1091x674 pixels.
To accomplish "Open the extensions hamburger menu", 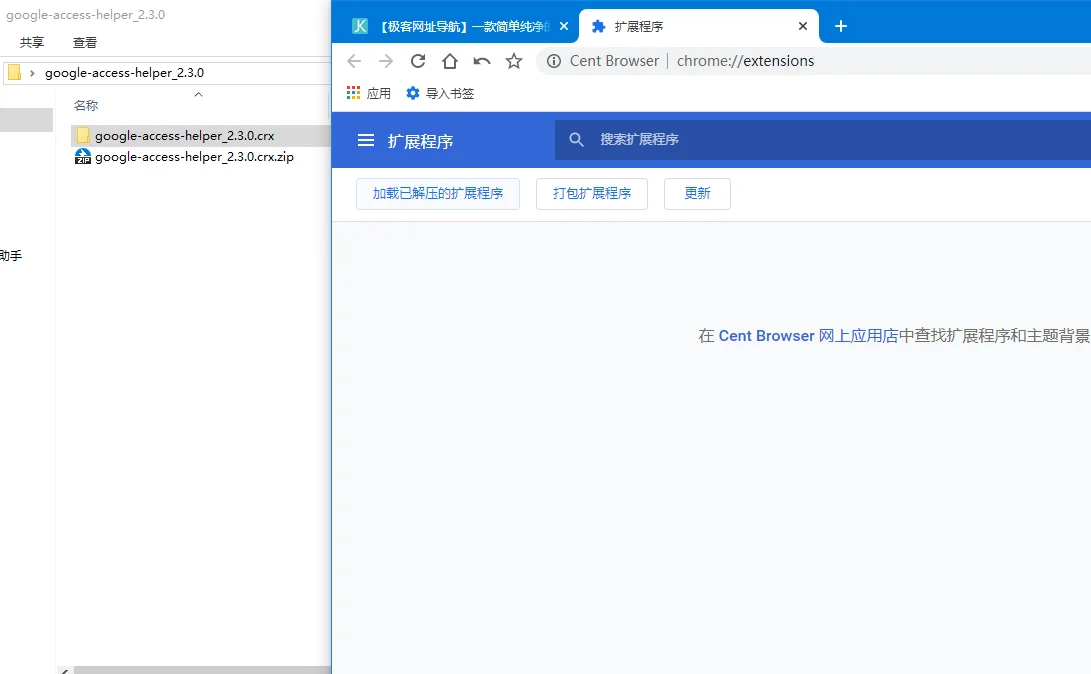I will click(365, 141).
